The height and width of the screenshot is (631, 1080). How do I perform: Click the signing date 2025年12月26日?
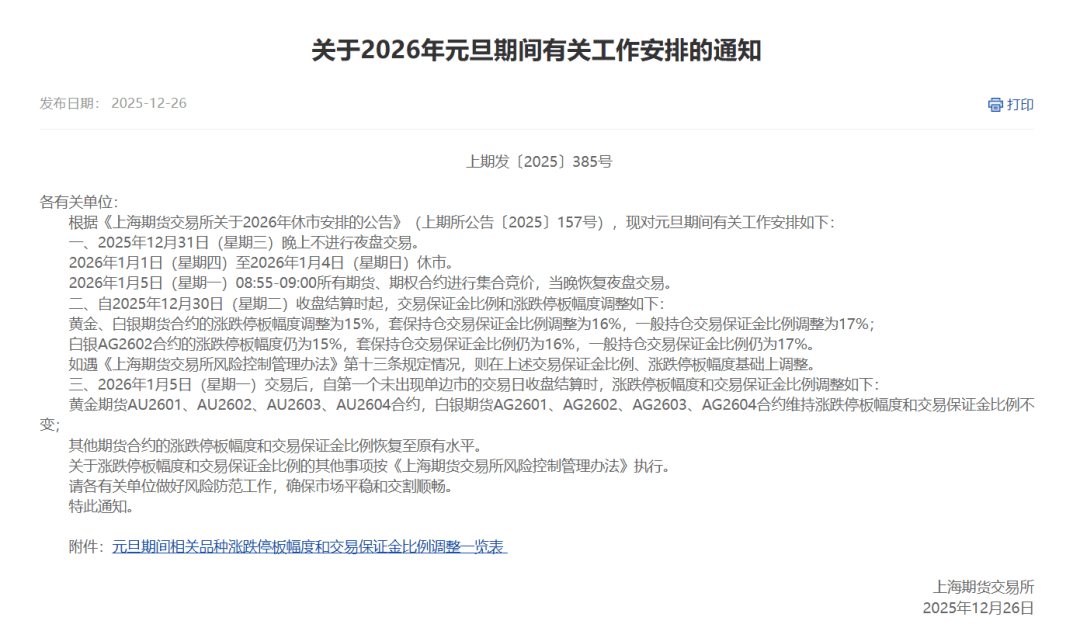point(977,608)
